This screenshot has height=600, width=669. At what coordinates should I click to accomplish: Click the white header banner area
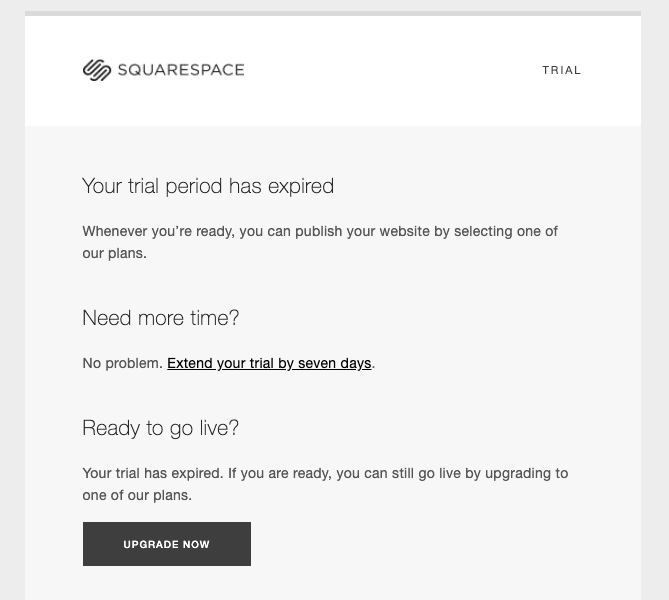pos(333,71)
